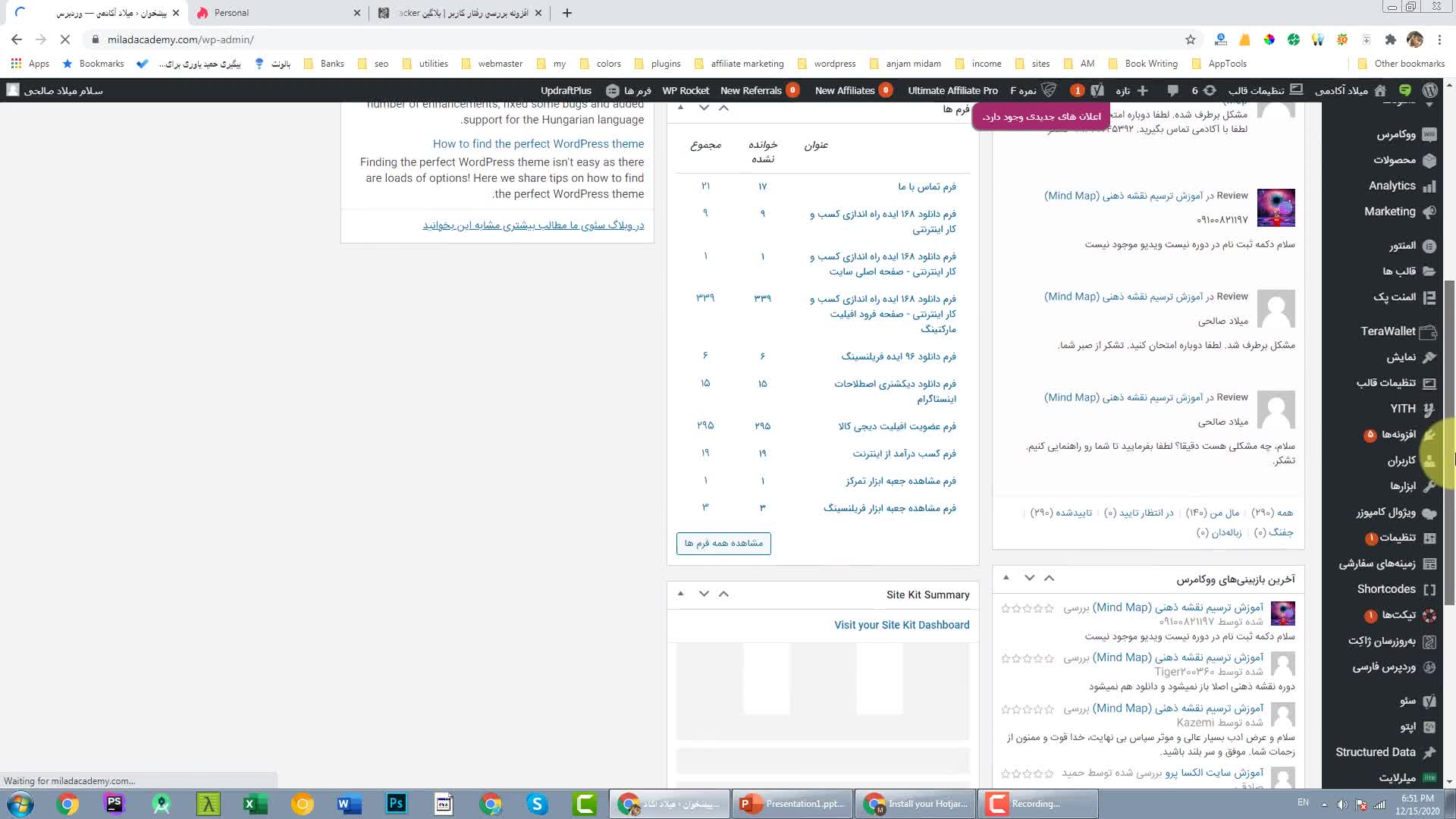Stop page loading with the X button
Screen dimensions: 1456x819
(x=65, y=39)
